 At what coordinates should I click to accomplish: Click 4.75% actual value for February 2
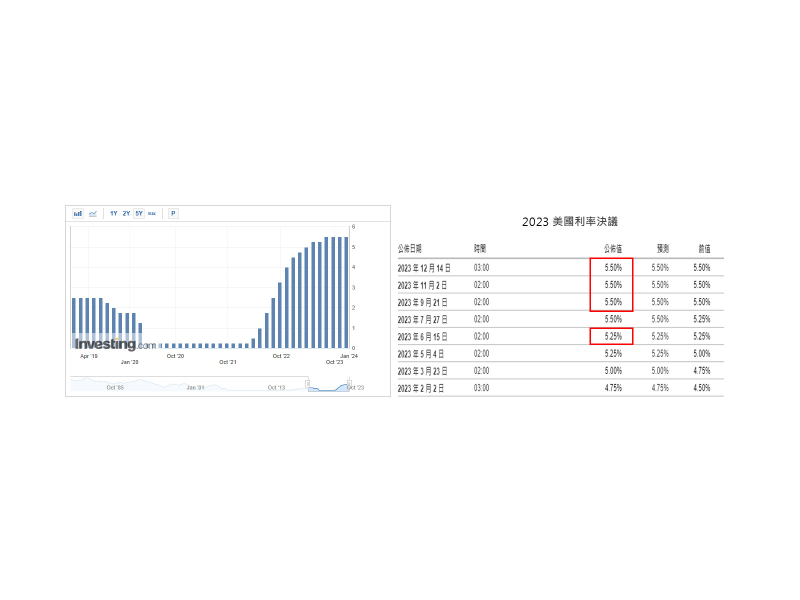[x=613, y=388]
